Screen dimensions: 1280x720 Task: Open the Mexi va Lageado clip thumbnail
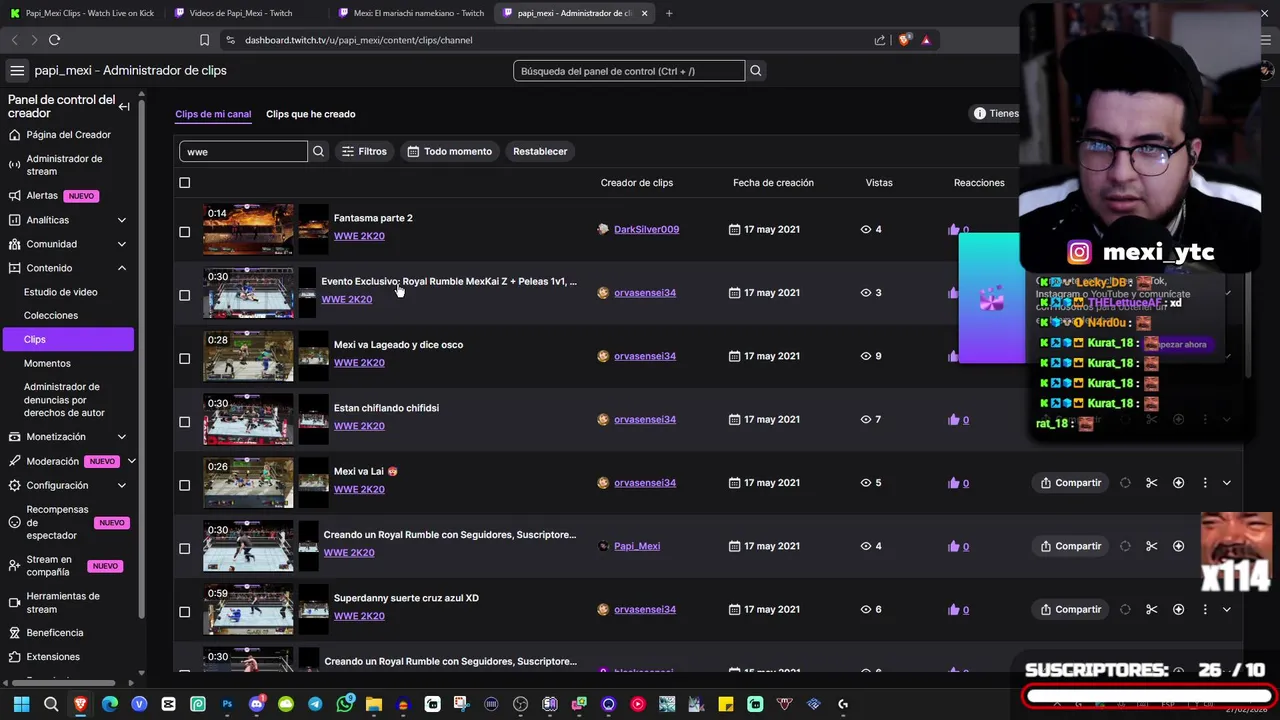pos(249,356)
